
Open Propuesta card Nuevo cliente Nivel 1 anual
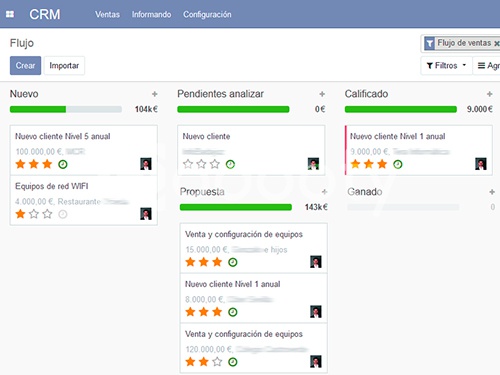[254, 298]
